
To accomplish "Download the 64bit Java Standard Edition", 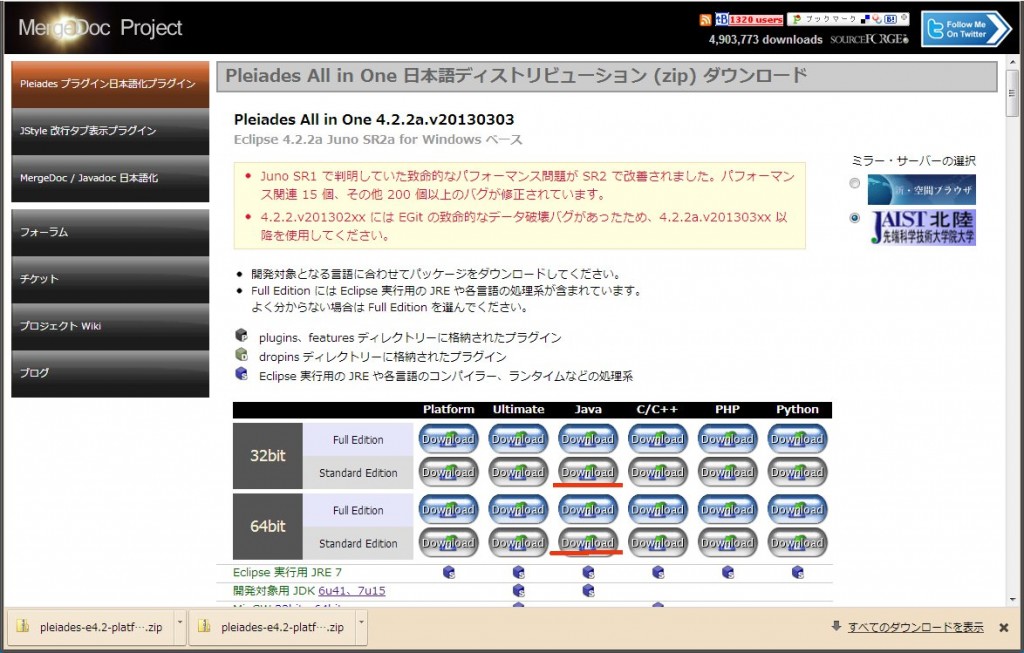I will point(588,543).
